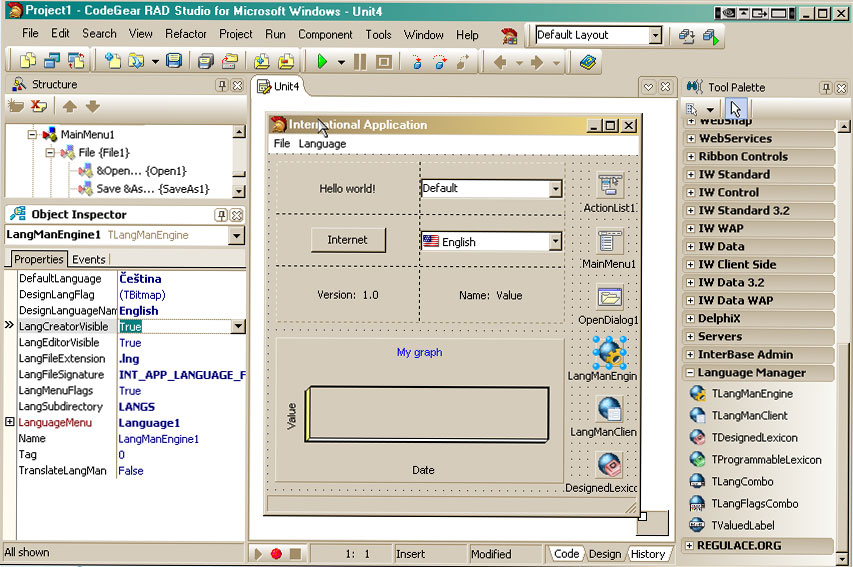The height and width of the screenshot is (567, 853).
Task: Expand the Ribbon Controls palette category
Action: pyautogui.click(x=691, y=156)
